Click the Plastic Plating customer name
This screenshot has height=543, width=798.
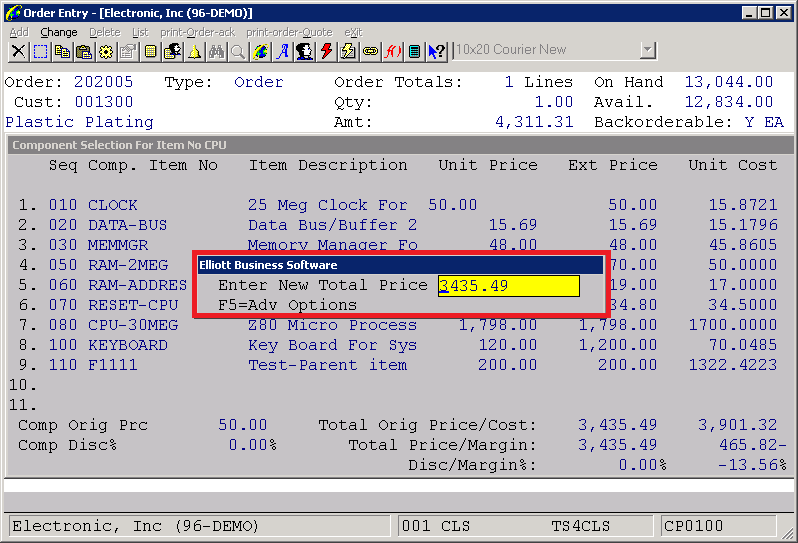coord(79,122)
